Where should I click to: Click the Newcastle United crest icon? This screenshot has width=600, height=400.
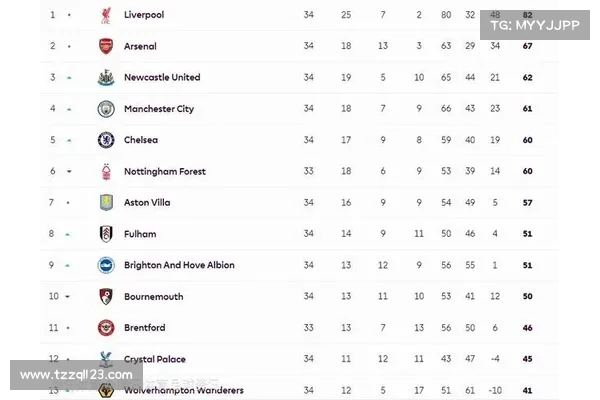pyautogui.click(x=106, y=77)
